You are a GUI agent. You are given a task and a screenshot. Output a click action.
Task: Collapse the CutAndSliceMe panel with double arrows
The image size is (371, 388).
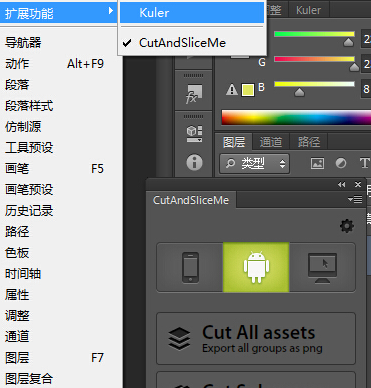pos(342,184)
